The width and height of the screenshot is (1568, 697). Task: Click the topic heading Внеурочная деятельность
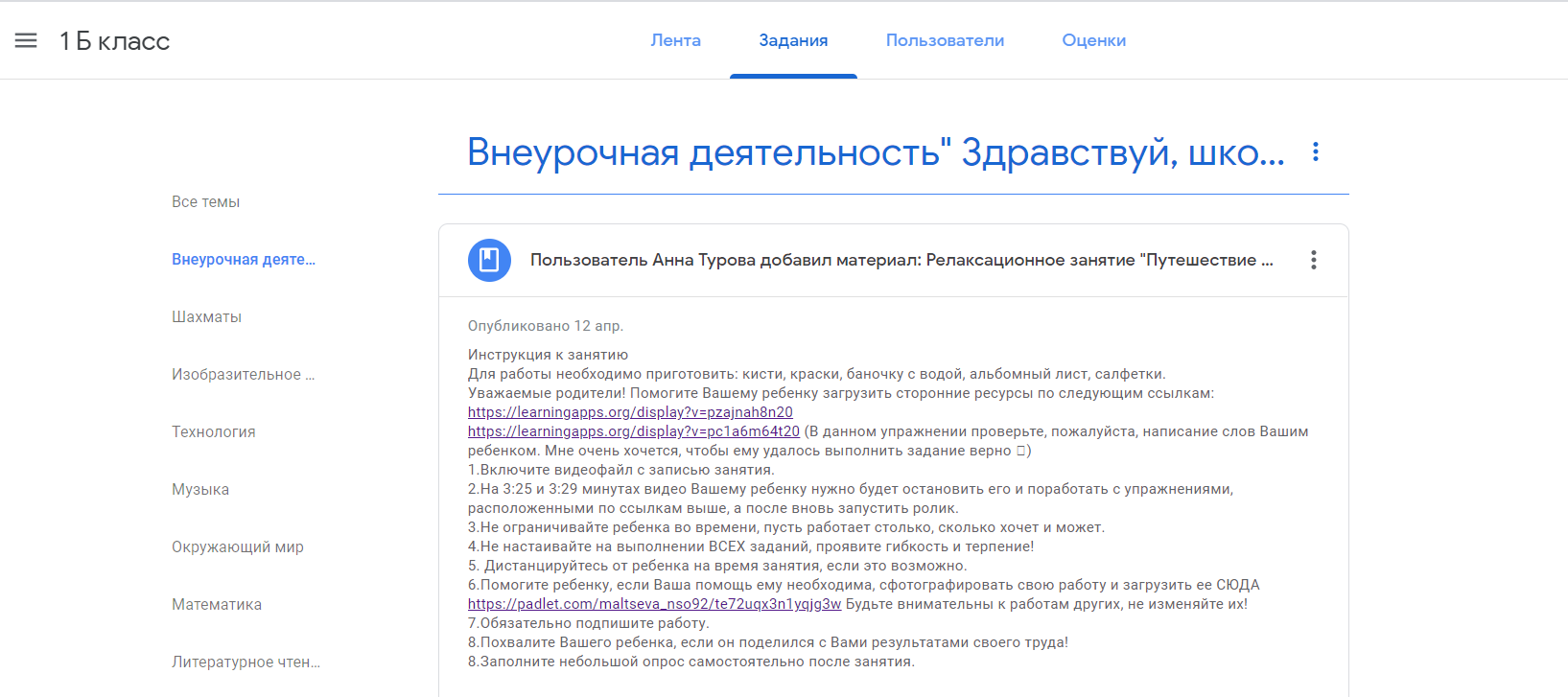[875, 152]
